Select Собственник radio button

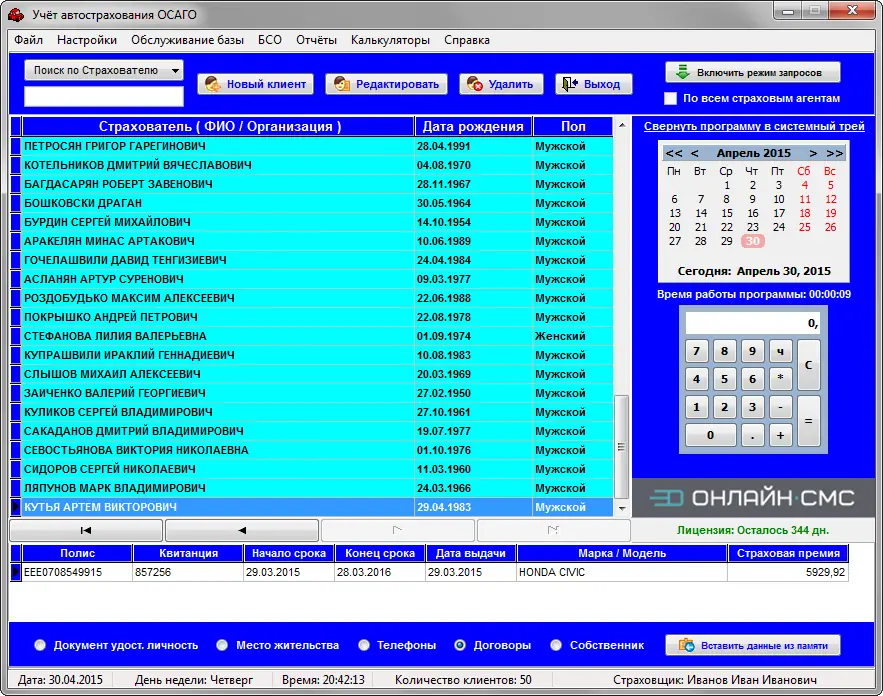point(556,645)
